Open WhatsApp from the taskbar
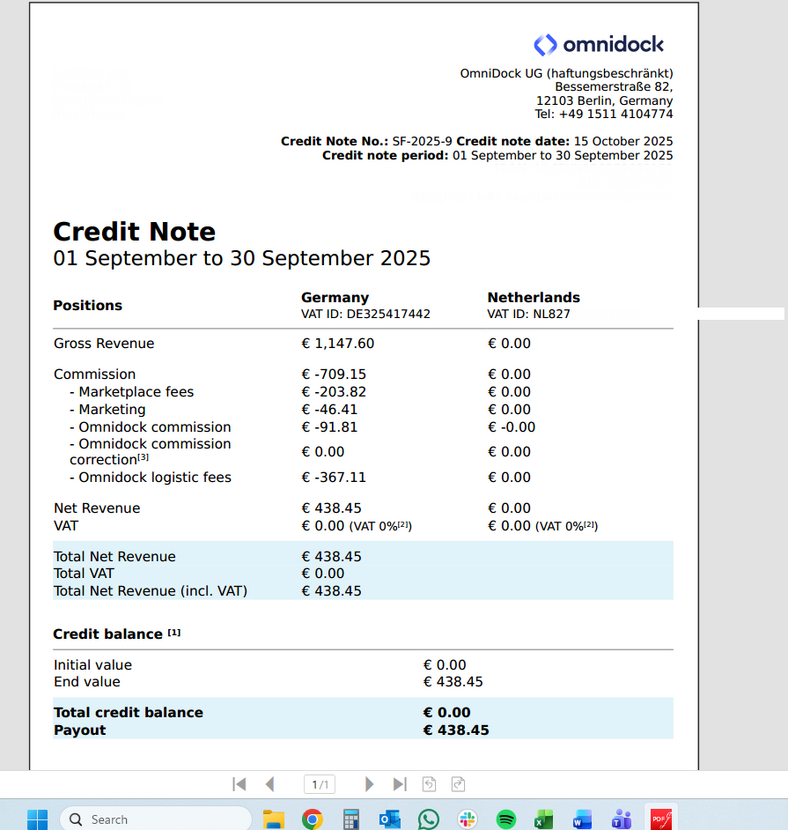The width and height of the screenshot is (788, 830). tap(429, 819)
